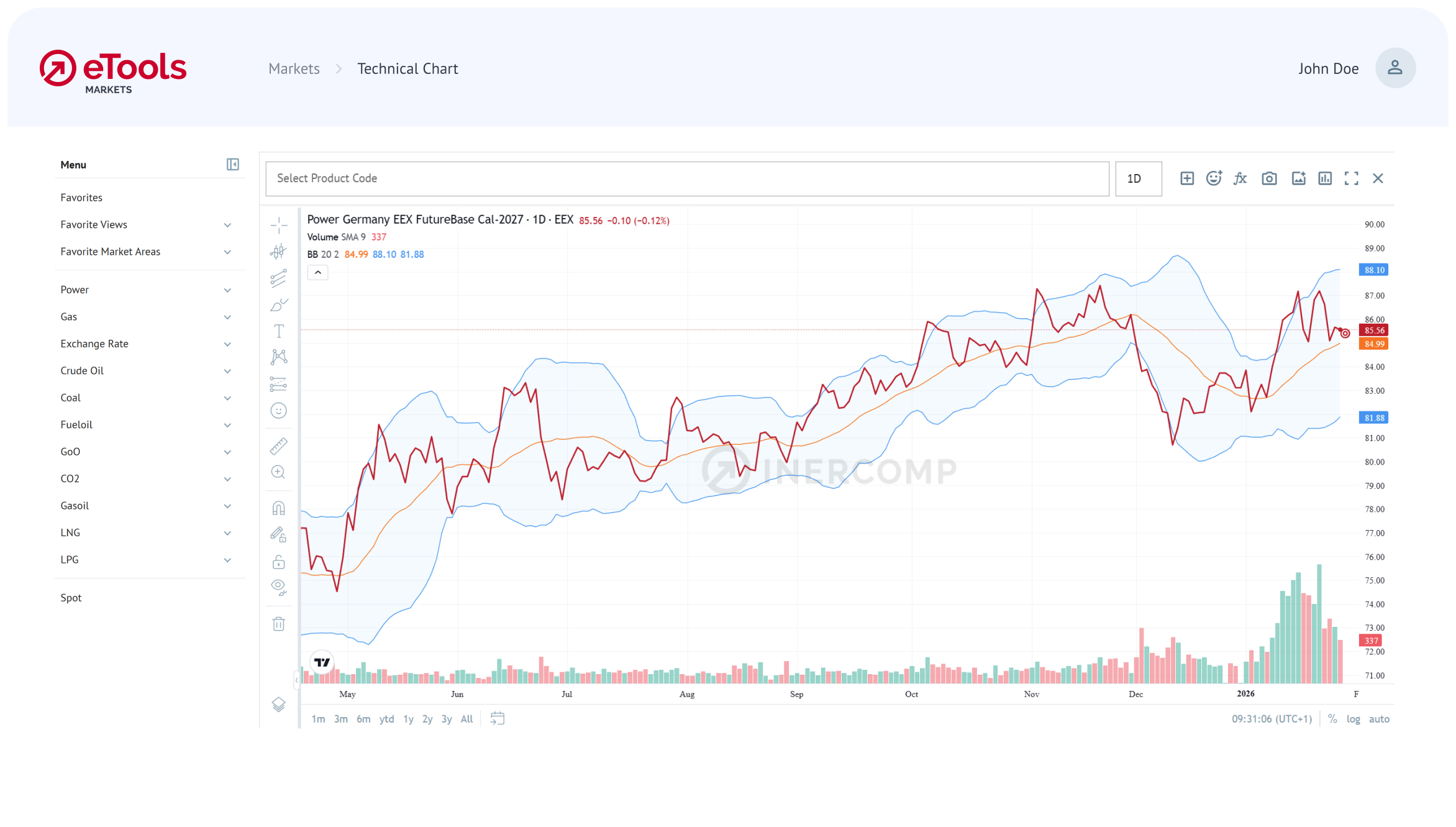1456x827 pixels.
Task: Select the text annotation tool
Action: [279, 331]
